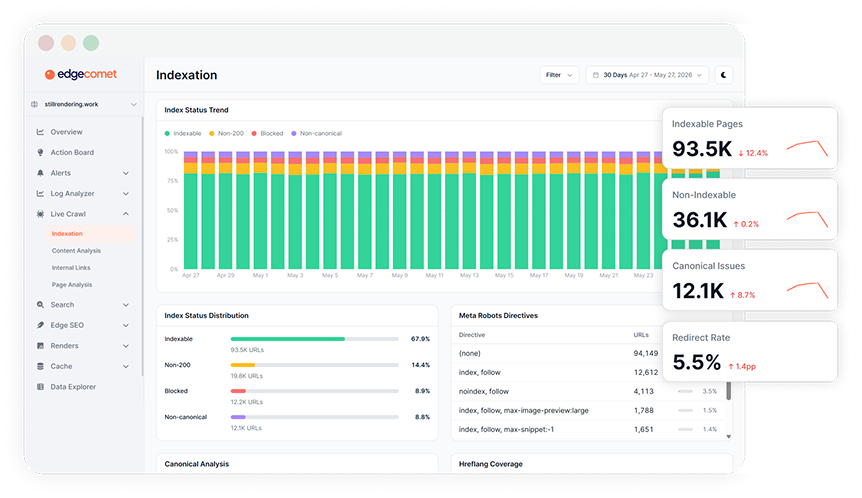
Task: Click the globe icon beside stillrendering.work
Action: tap(35, 104)
